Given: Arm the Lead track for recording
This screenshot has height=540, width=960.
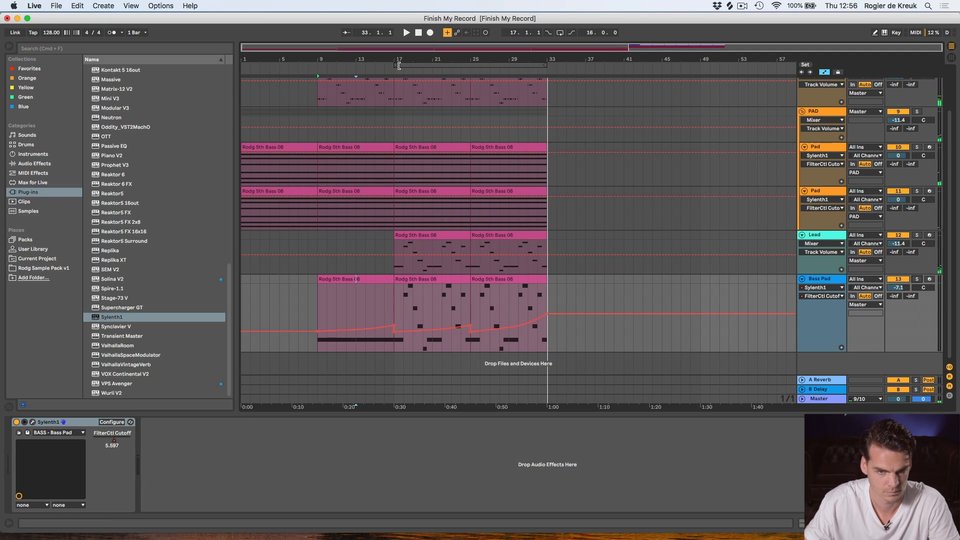Looking at the screenshot, I should click(x=929, y=234).
